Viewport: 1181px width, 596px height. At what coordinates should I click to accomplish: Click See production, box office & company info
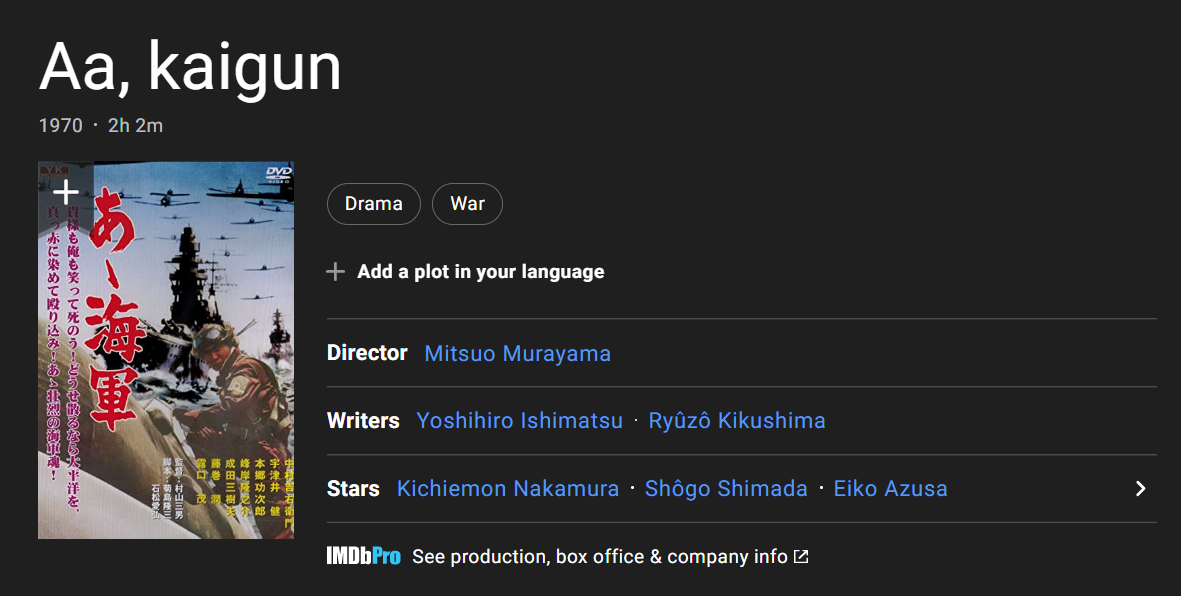[x=600, y=556]
